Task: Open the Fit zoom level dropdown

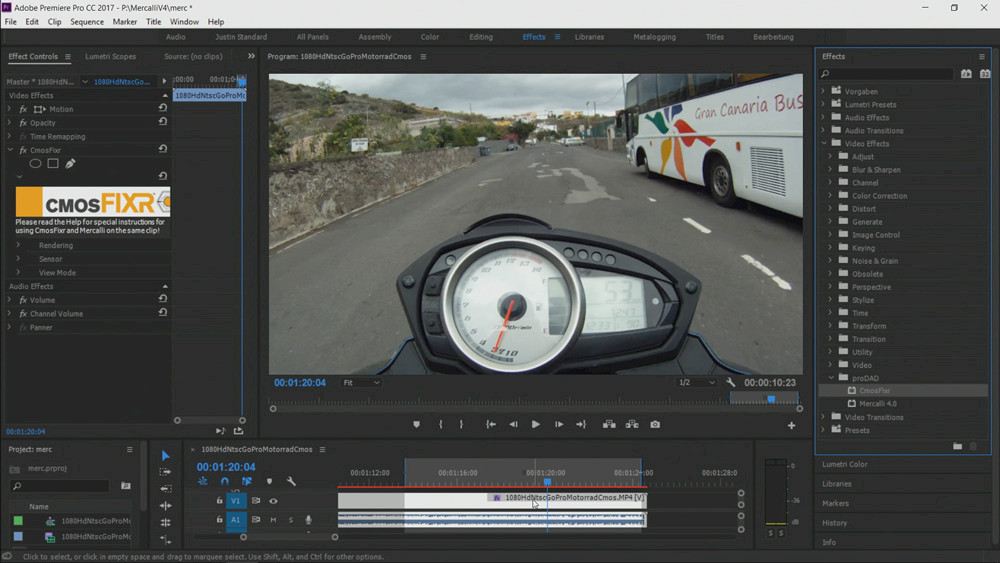Action: pyautogui.click(x=361, y=383)
